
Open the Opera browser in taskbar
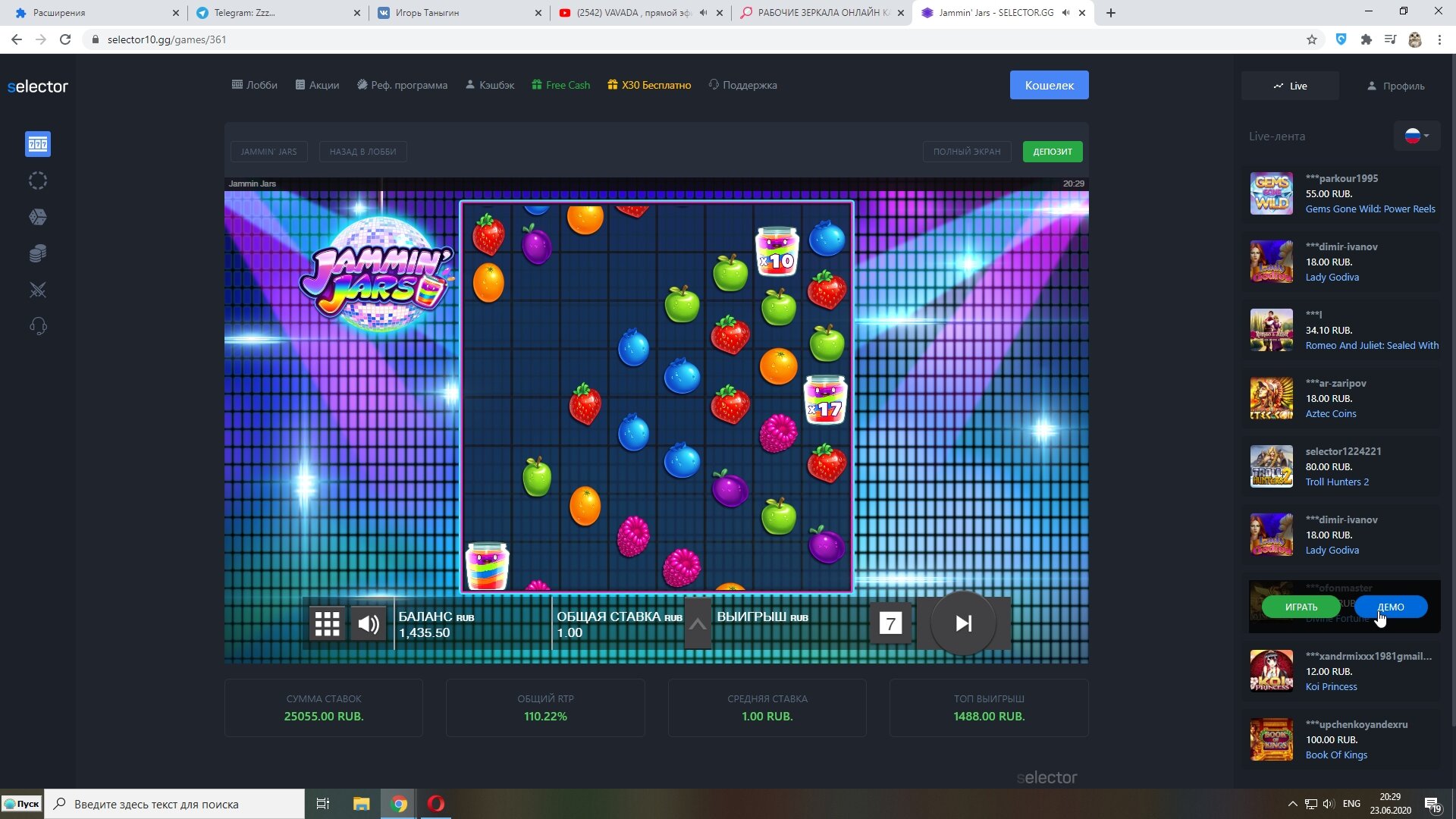click(x=436, y=804)
